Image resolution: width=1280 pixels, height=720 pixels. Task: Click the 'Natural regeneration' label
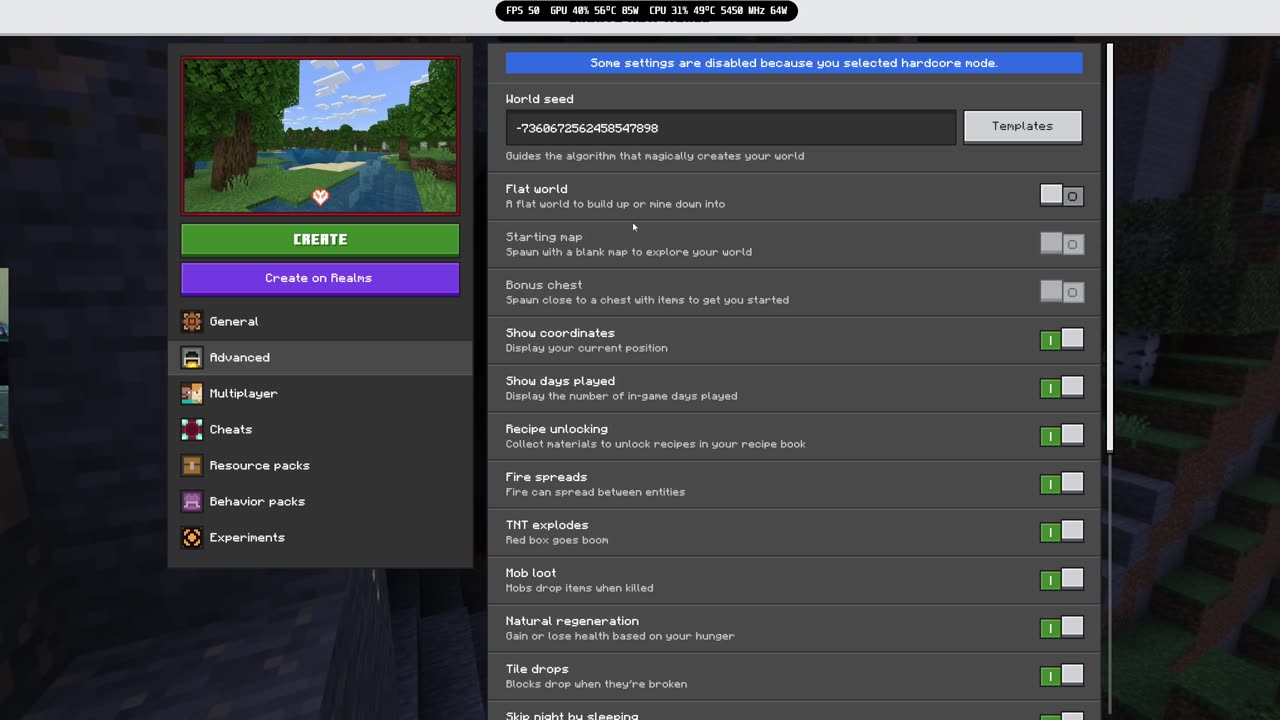572,621
